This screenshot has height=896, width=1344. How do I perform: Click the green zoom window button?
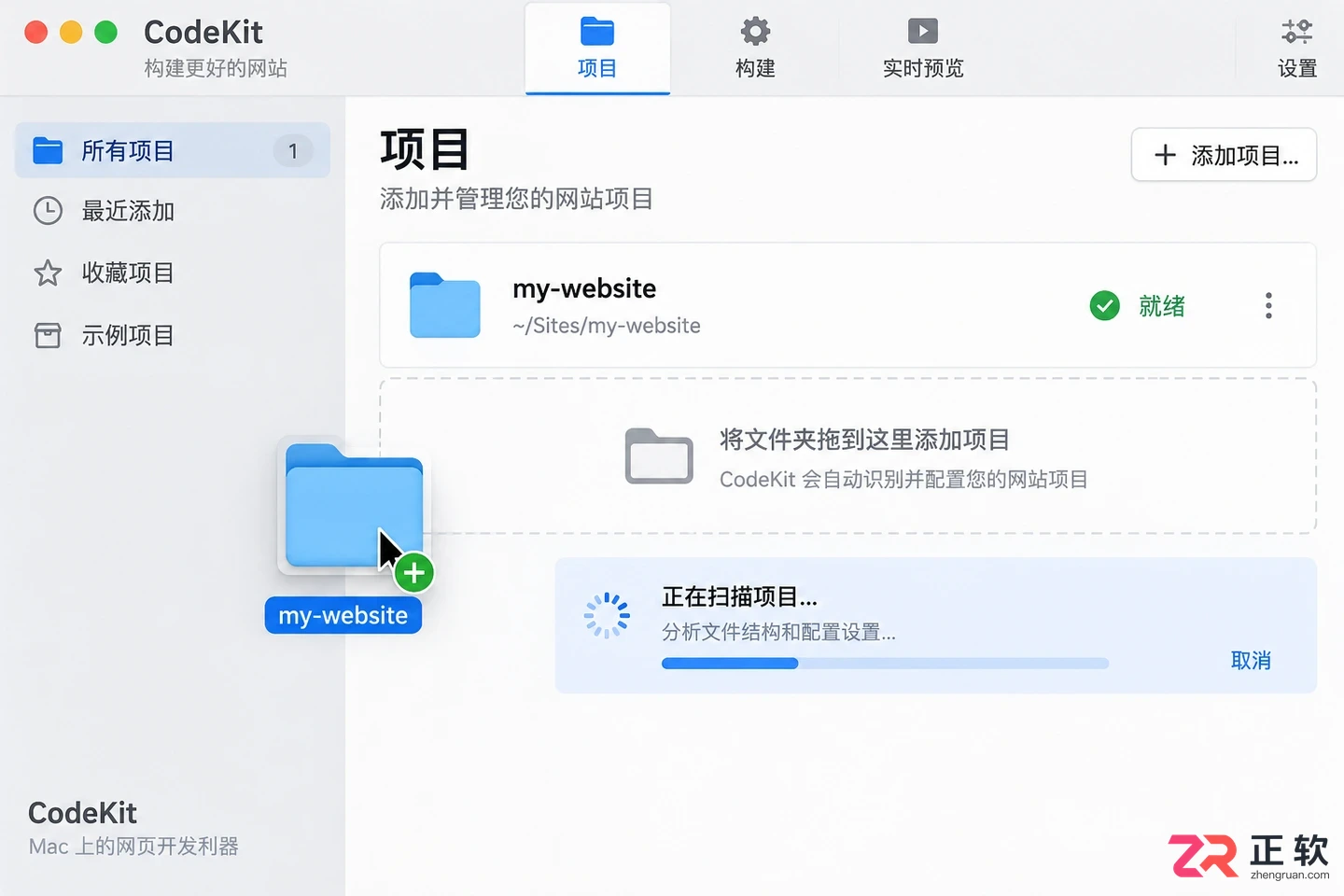[x=106, y=33]
